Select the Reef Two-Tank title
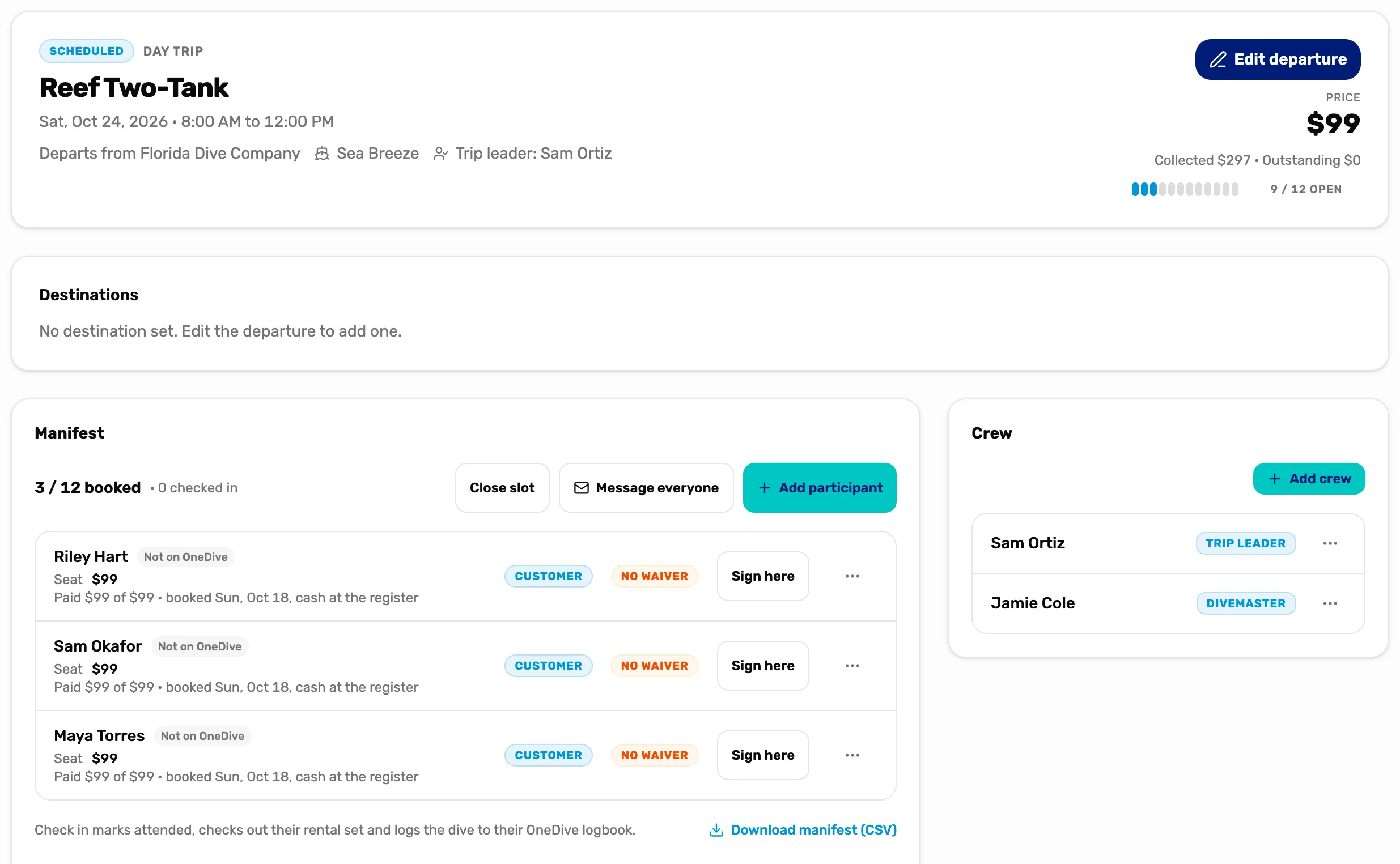 coord(134,87)
